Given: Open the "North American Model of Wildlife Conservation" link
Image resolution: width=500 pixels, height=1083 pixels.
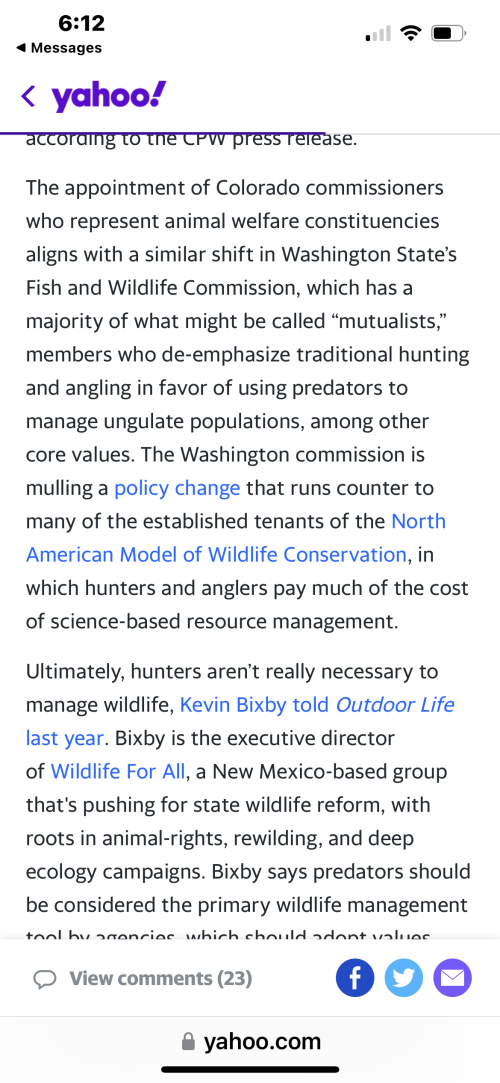Looking at the screenshot, I should coord(235,537).
